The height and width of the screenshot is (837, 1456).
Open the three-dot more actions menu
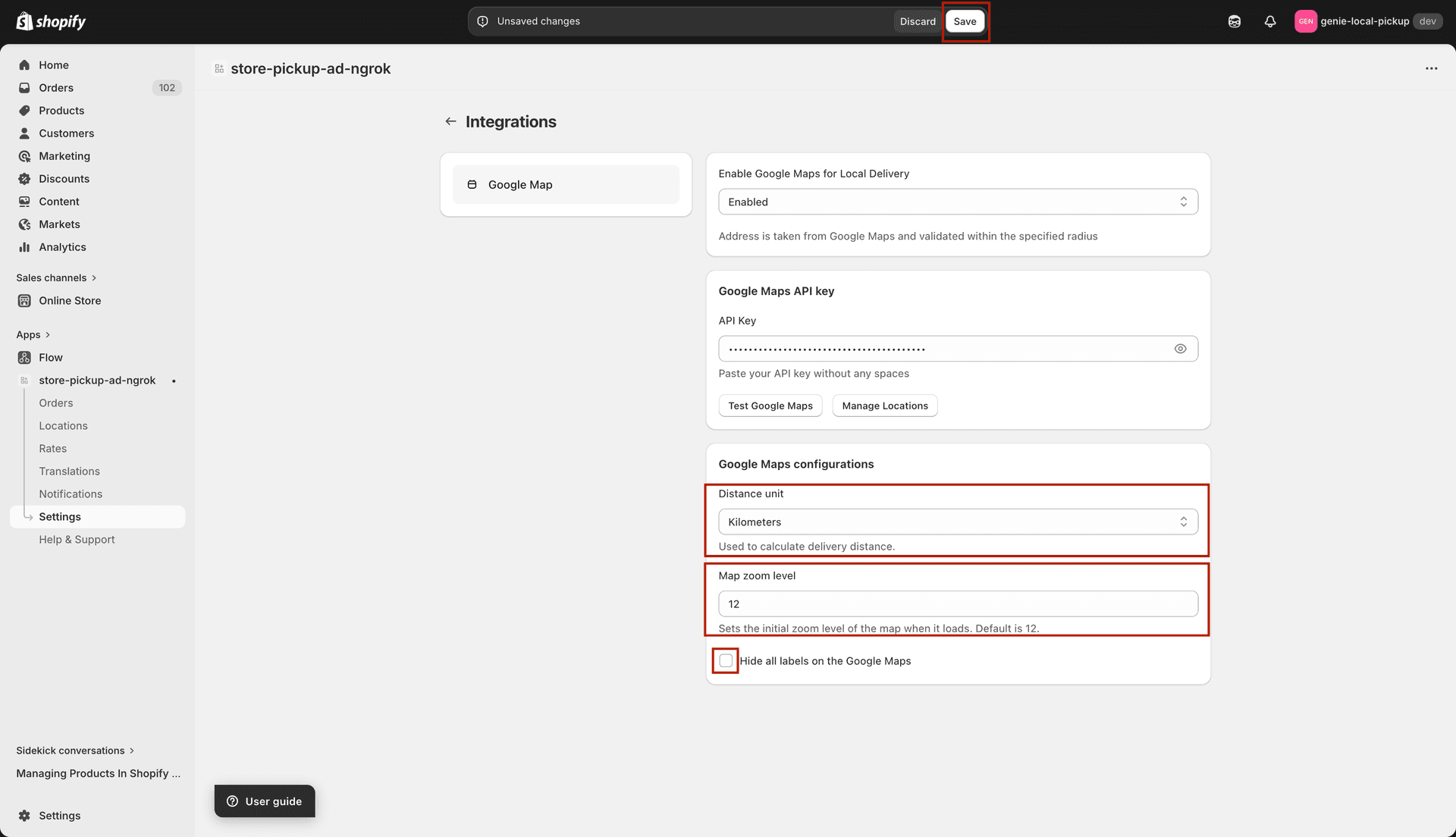[1431, 68]
